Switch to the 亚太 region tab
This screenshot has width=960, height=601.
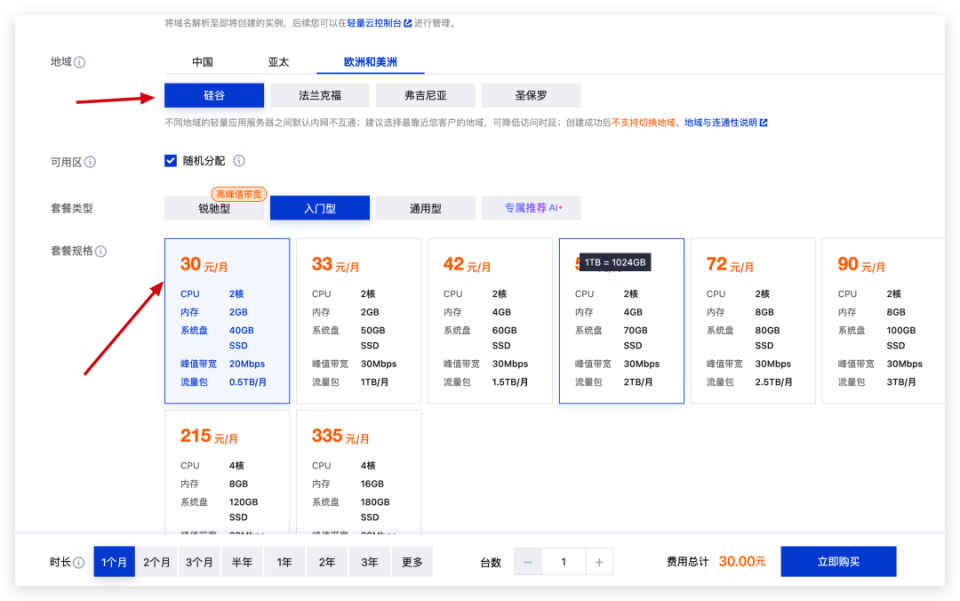point(276,61)
